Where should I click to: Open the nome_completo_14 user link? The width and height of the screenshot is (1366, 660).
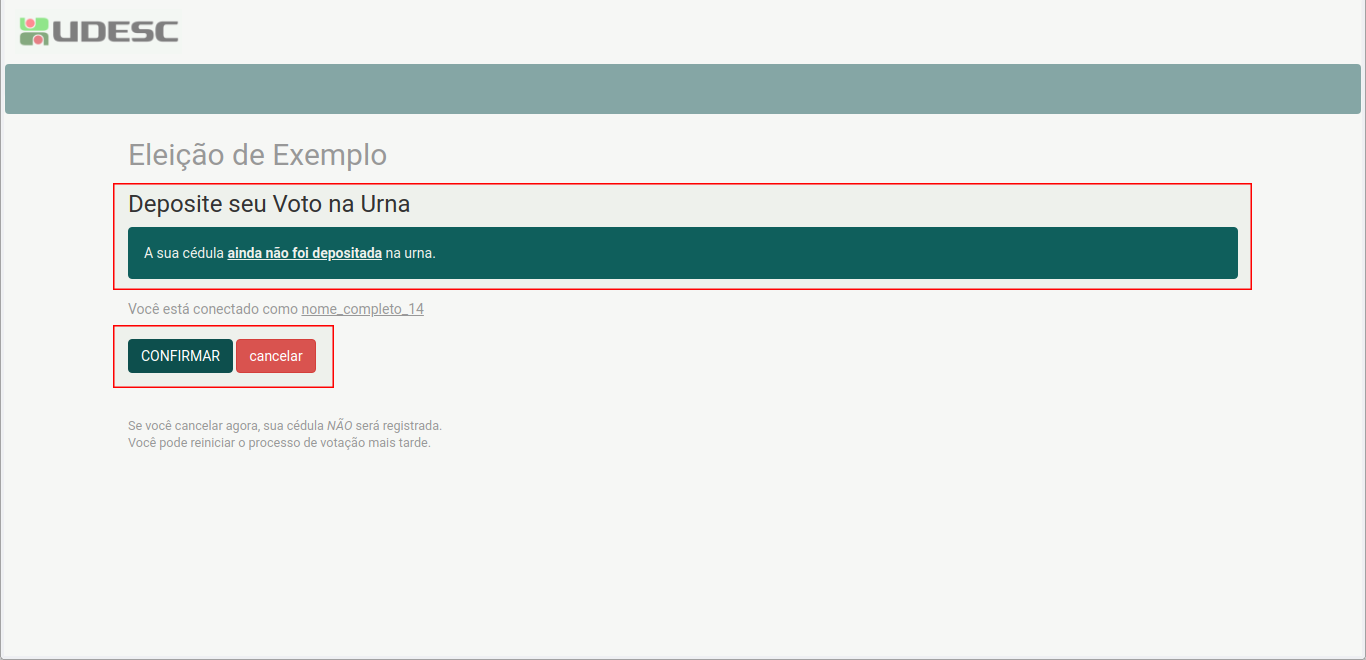(x=362, y=309)
